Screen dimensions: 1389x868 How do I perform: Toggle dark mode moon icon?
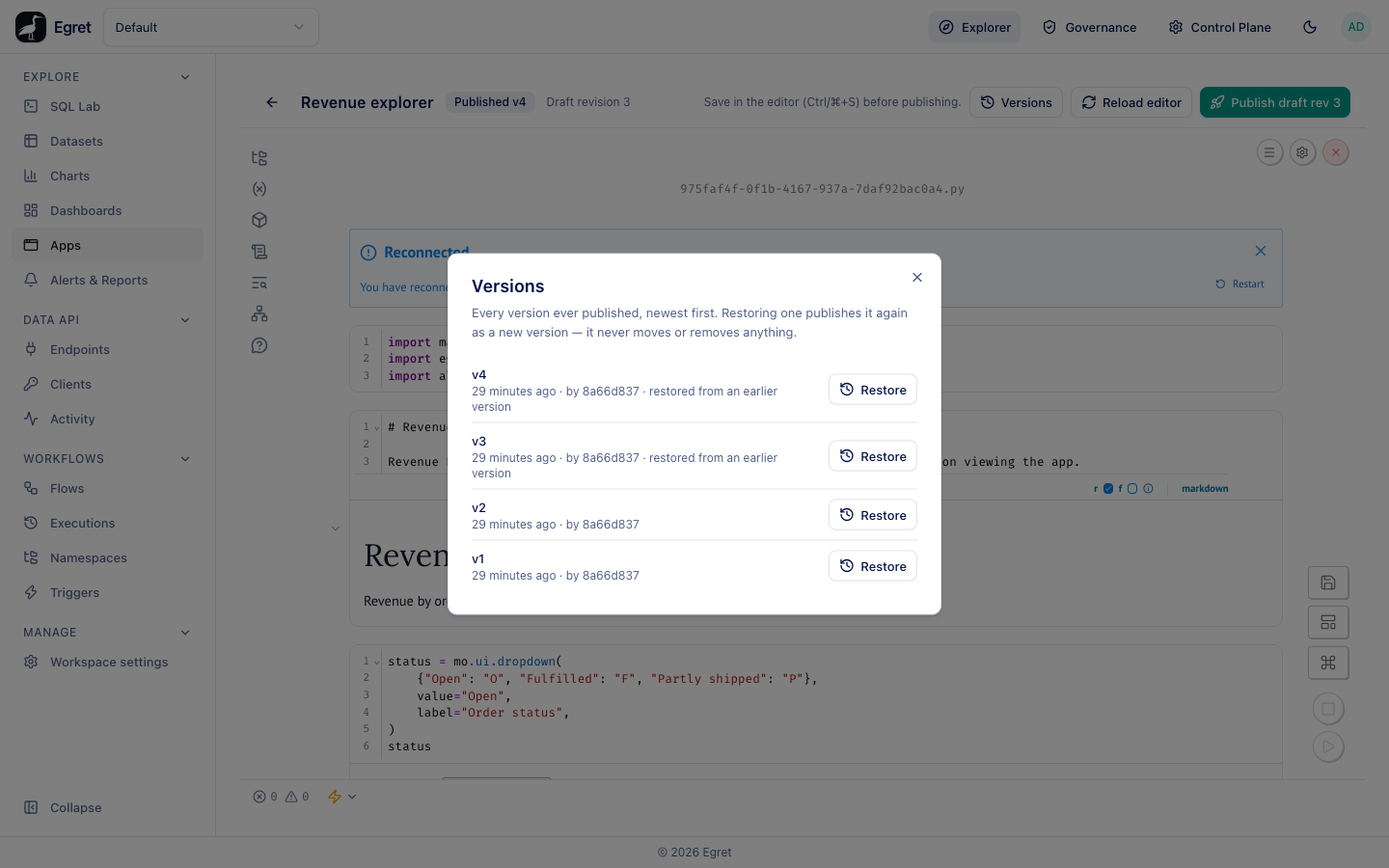[1310, 27]
